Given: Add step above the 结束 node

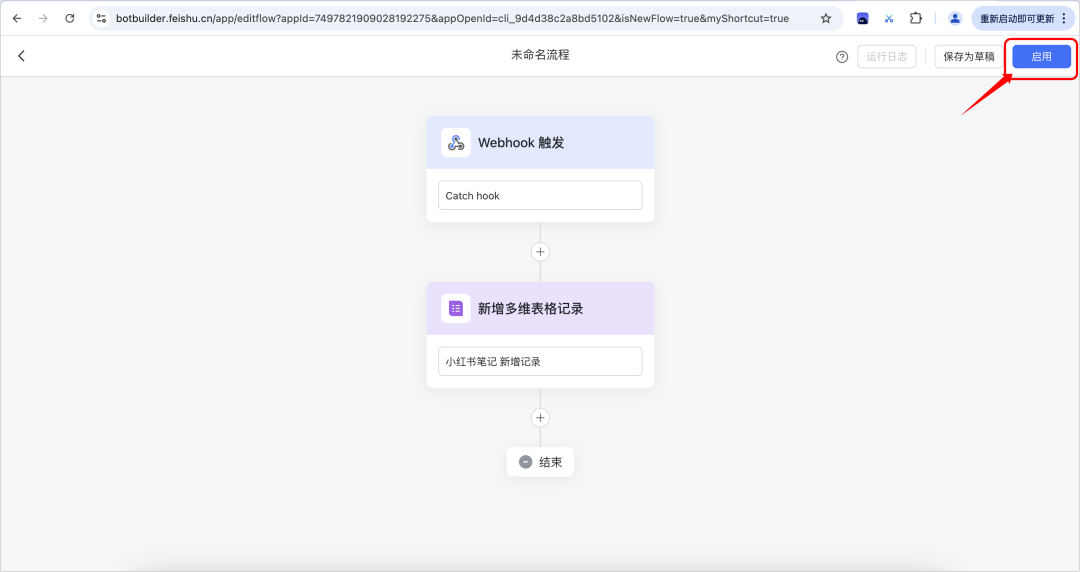Looking at the screenshot, I should pyautogui.click(x=540, y=418).
